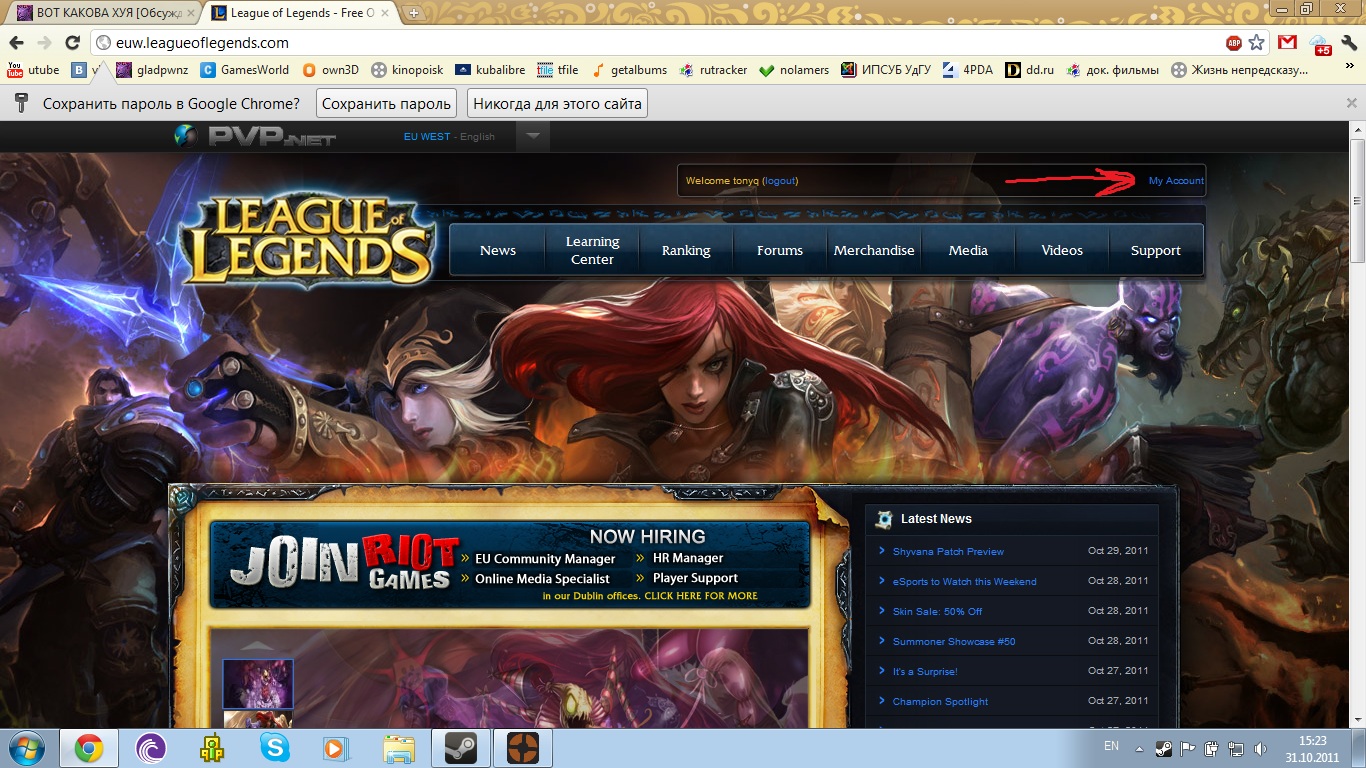This screenshot has height=768, width=1366.
Task: Open the Learning Center menu item
Action: tap(592, 250)
